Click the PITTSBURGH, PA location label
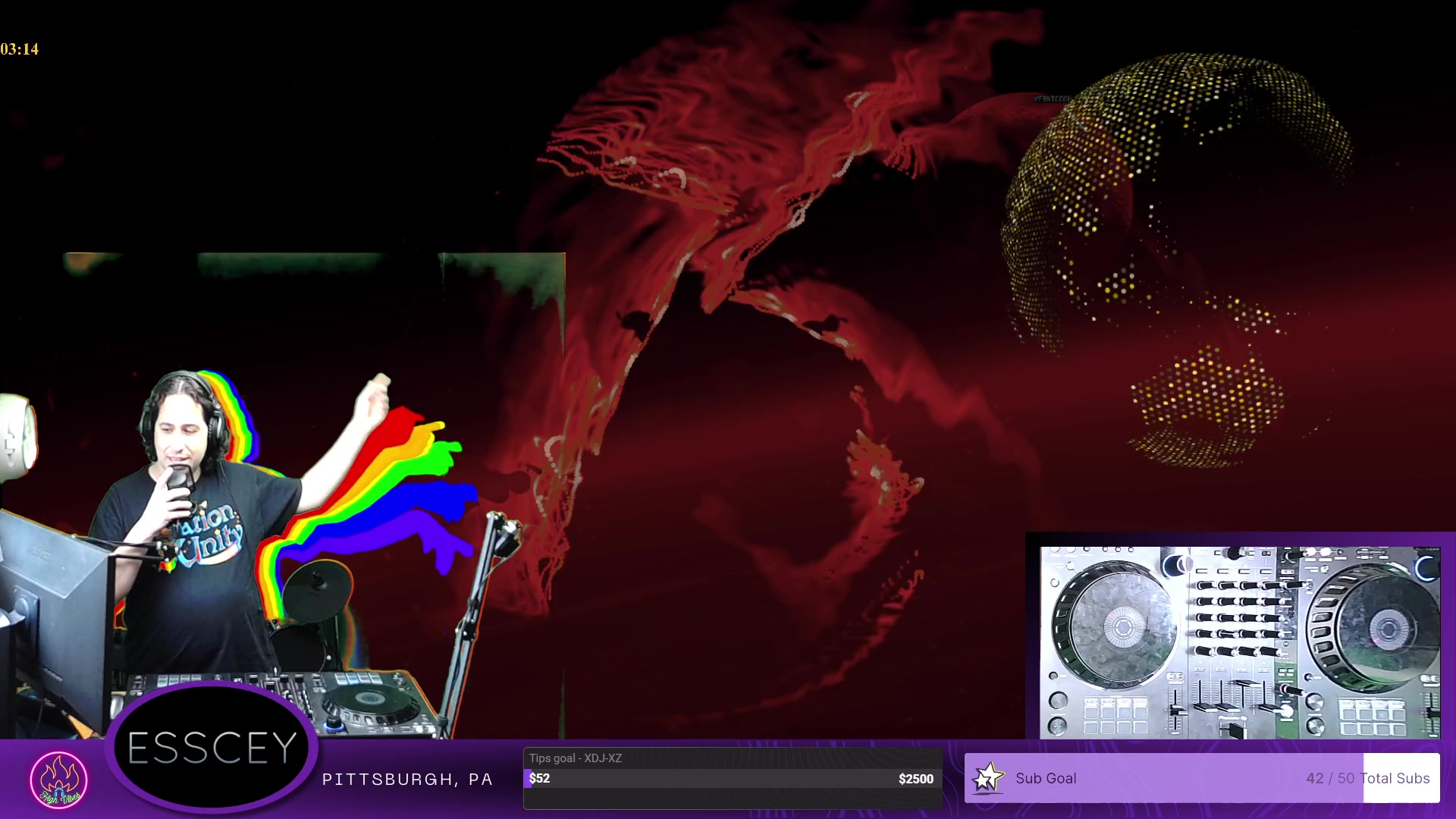The height and width of the screenshot is (819, 1456). click(x=407, y=780)
